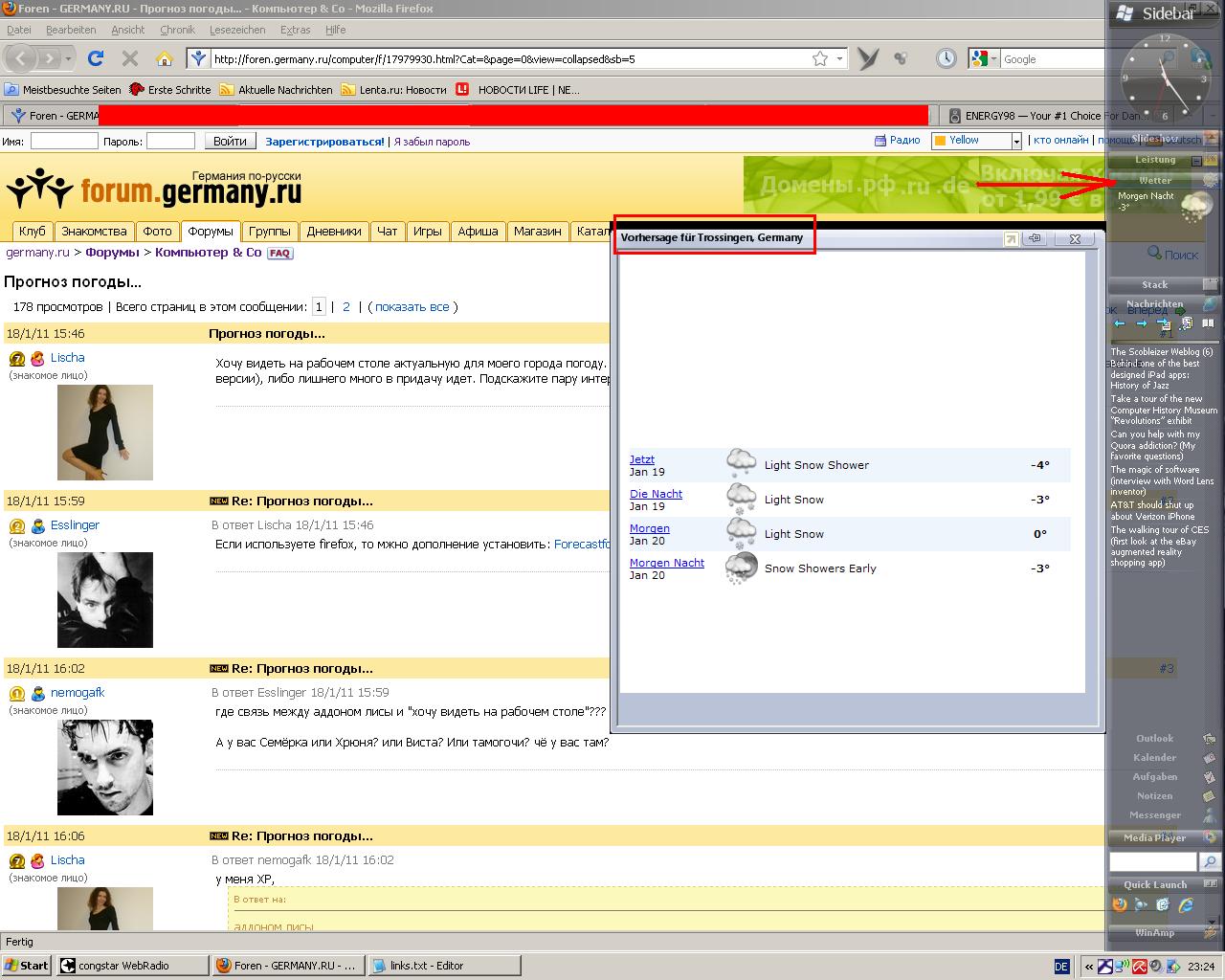Click the Войти login button

click(x=230, y=141)
